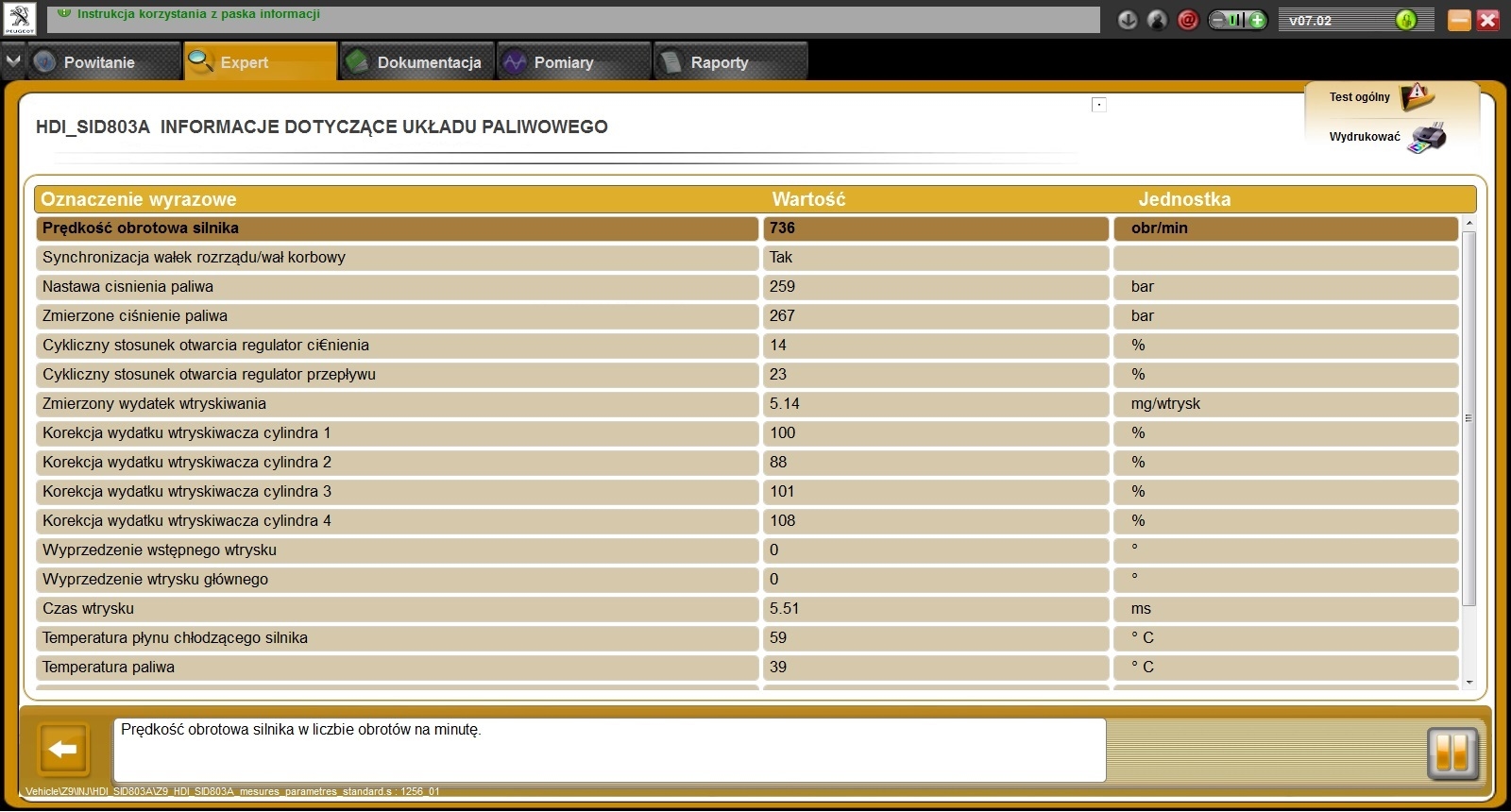
Task: Expand the dropdown chevron left of Powitanie
Action: point(12,61)
